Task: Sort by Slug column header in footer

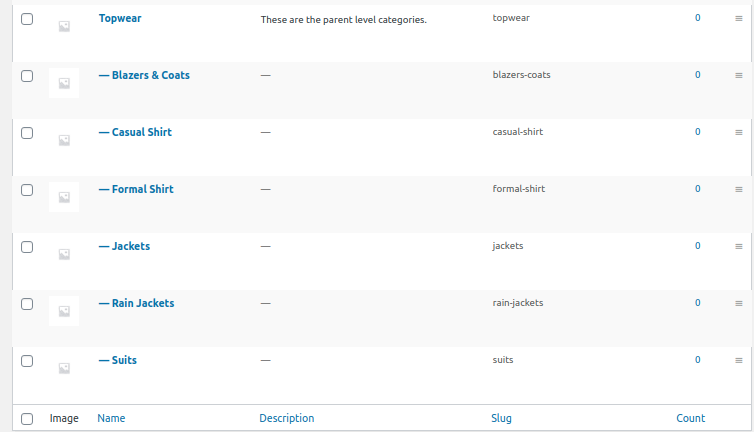Action: point(501,418)
